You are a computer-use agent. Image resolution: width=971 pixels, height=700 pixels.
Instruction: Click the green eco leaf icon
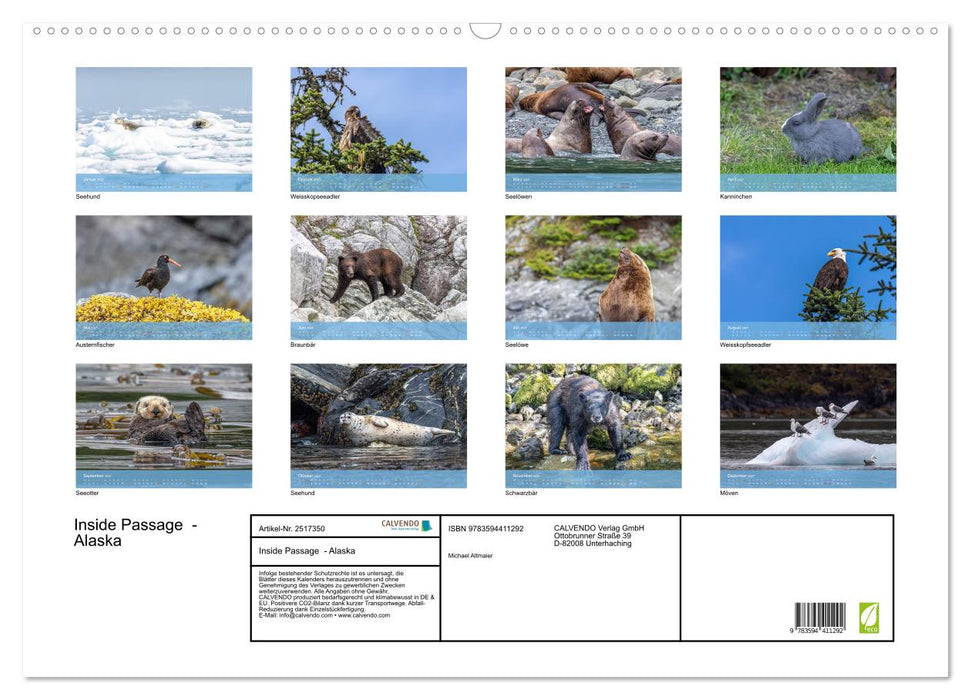[868, 618]
